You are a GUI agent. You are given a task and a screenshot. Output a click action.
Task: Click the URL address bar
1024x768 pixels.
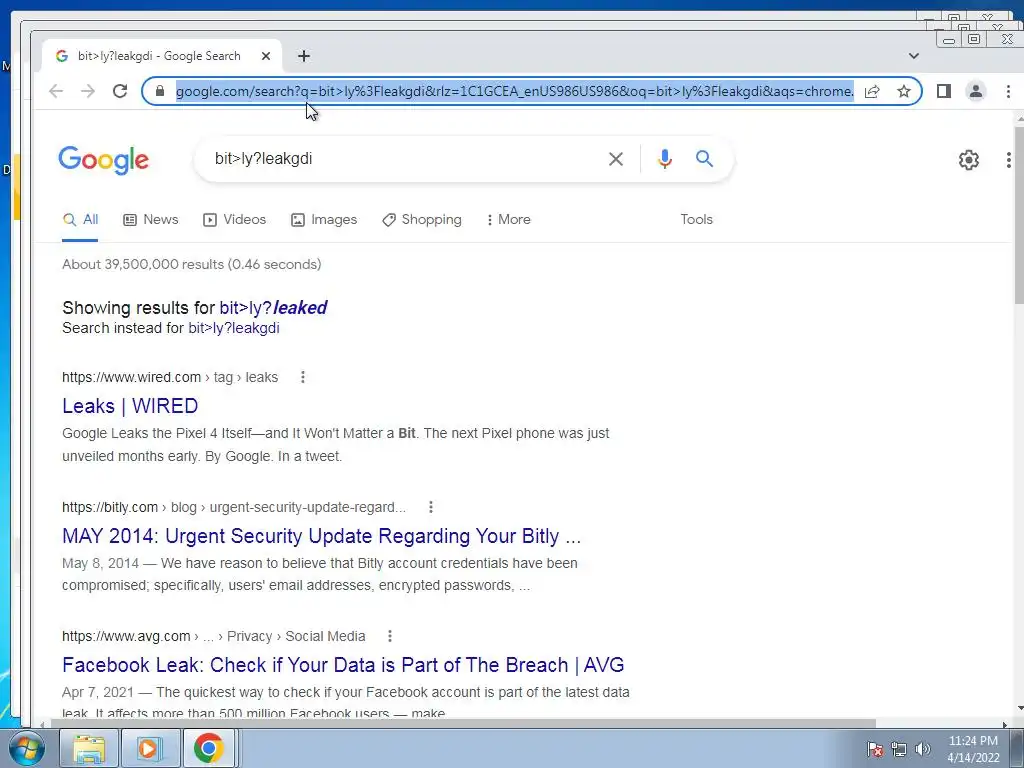pos(515,91)
